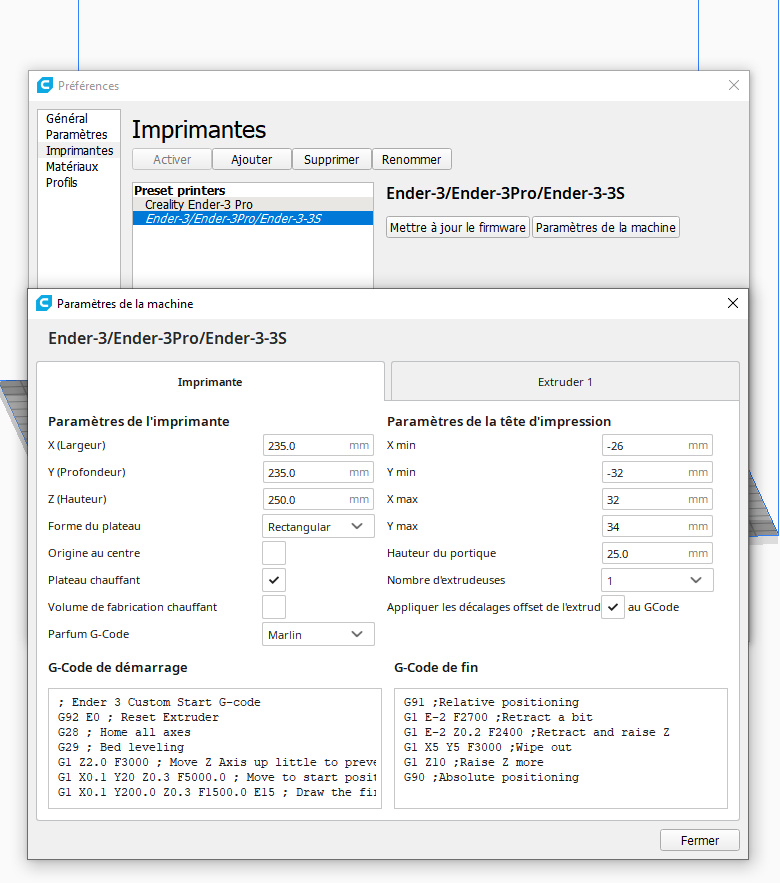Viewport: 780px width, 883px height.
Task: Click the Activer button
Action: (x=172, y=159)
